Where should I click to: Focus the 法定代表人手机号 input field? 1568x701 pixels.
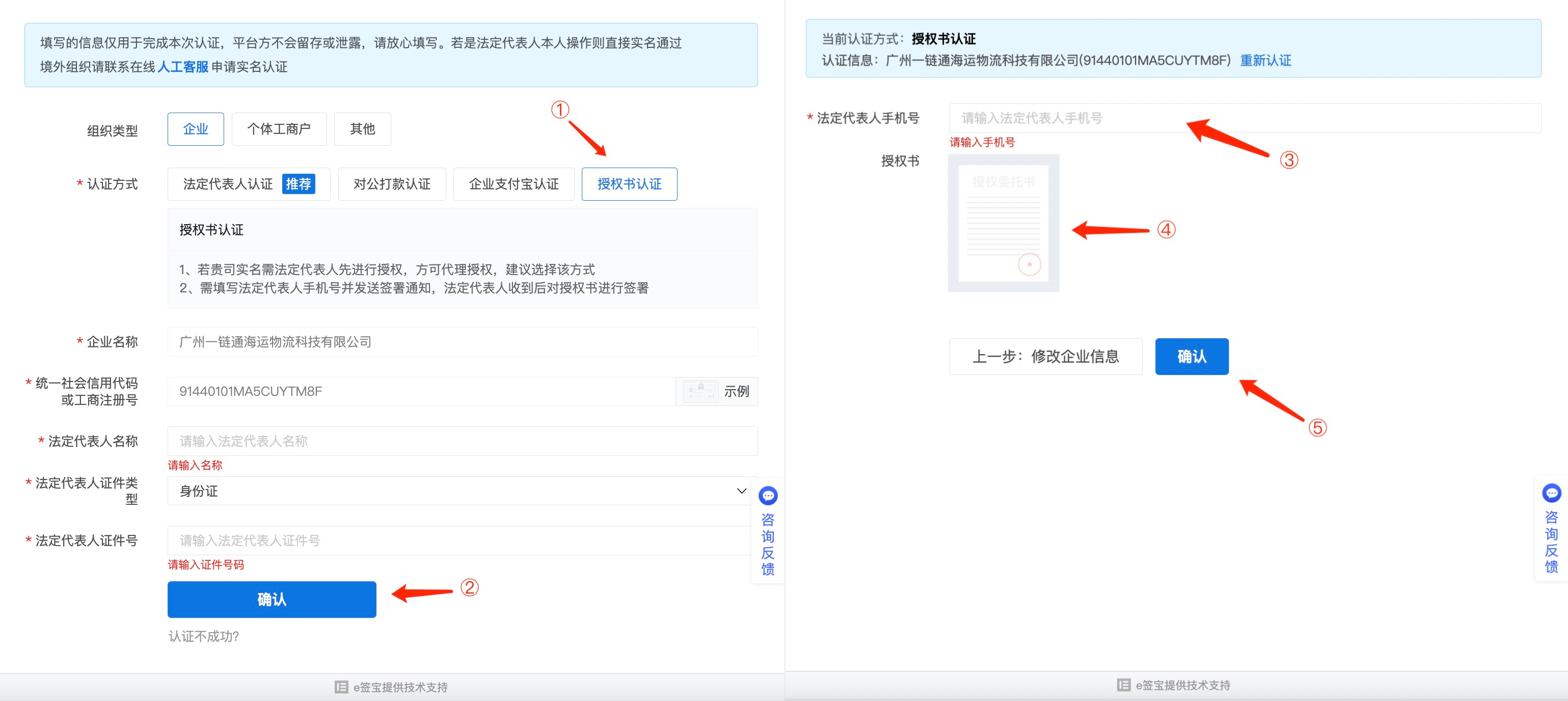(1245, 118)
